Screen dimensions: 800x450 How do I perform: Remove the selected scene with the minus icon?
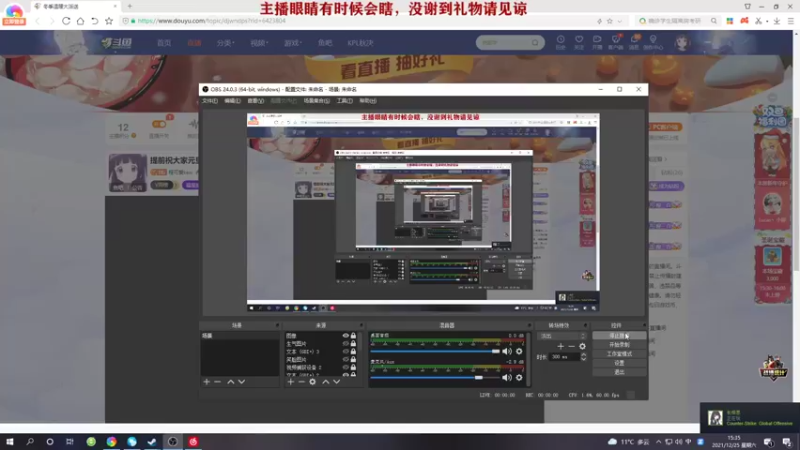pos(217,382)
